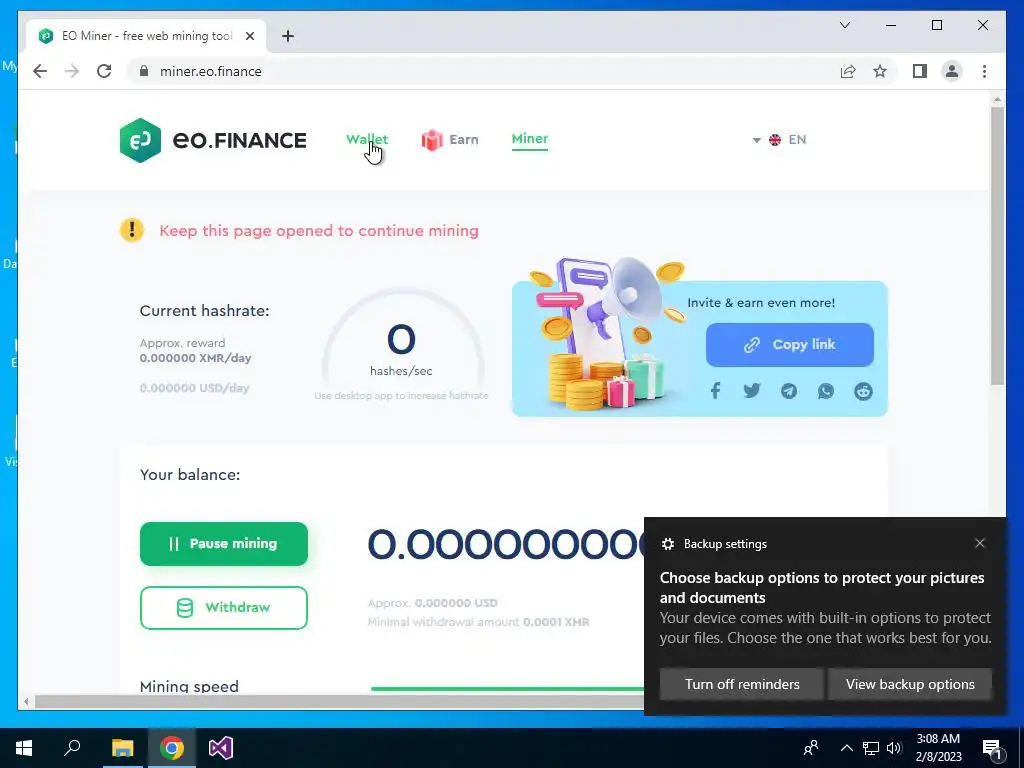Open Chrome three-dot menu

984,71
